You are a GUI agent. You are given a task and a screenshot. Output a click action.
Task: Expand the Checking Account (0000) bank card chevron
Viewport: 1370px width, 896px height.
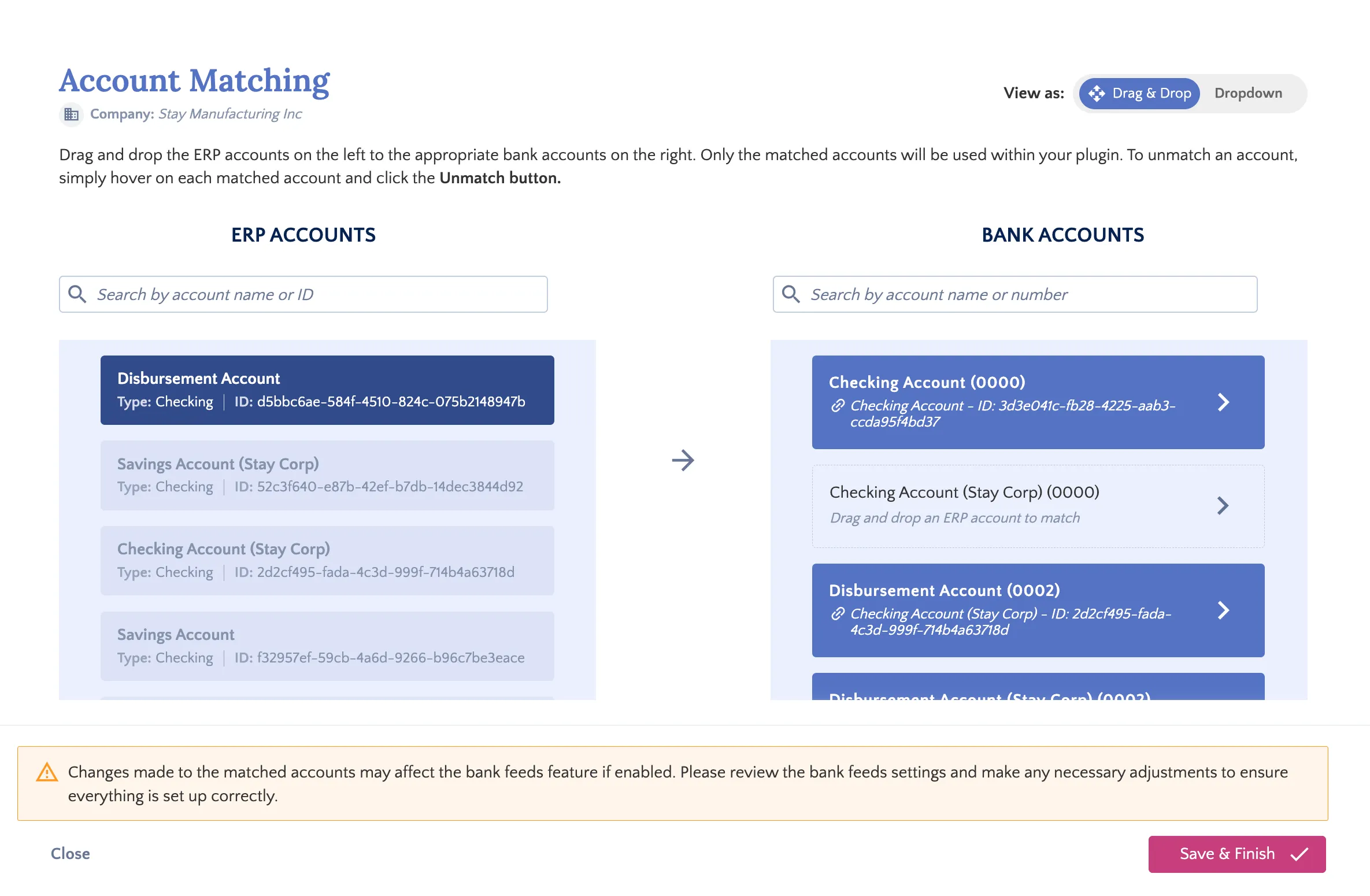click(x=1223, y=402)
